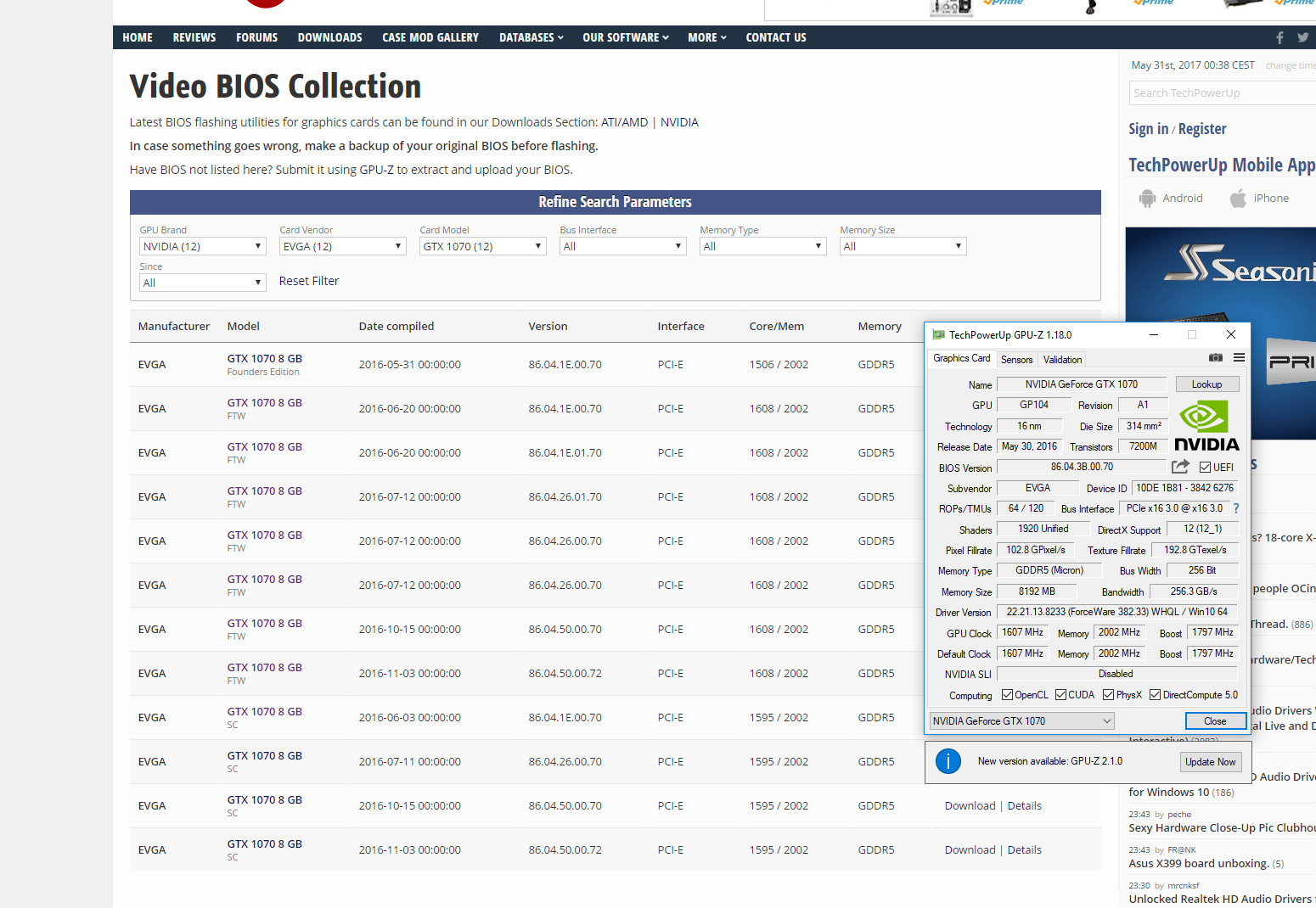This screenshot has width=1316, height=908.
Task: Expand the Our Software navigation menu
Action: pyautogui.click(x=626, y=37)
